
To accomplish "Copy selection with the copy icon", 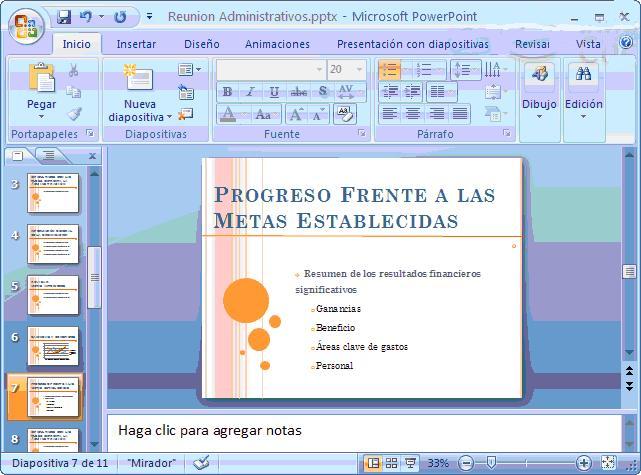I will [74, 92].
